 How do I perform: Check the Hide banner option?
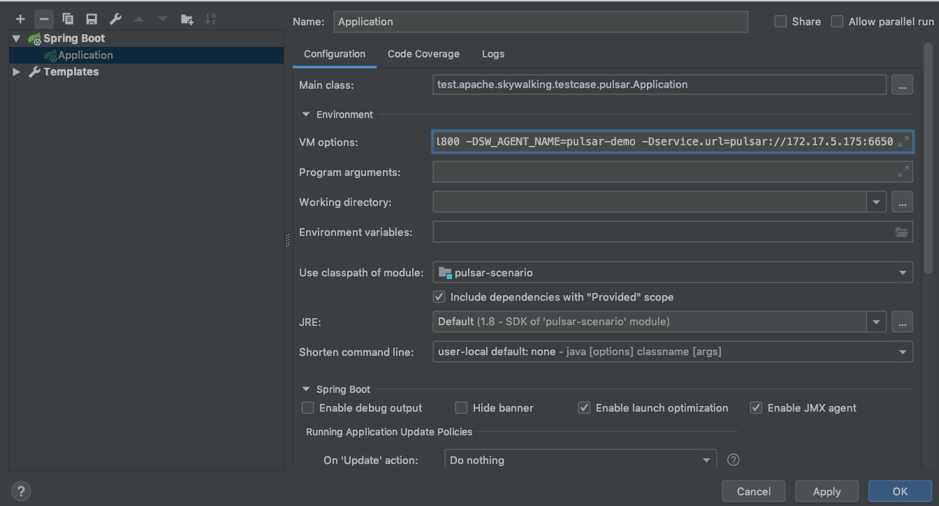(x=461, y=408)
